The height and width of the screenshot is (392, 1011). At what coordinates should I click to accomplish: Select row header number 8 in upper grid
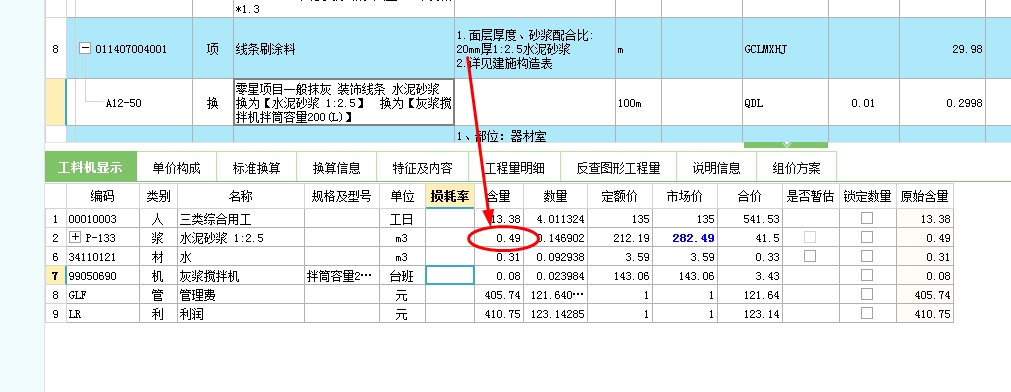(55, 49)
